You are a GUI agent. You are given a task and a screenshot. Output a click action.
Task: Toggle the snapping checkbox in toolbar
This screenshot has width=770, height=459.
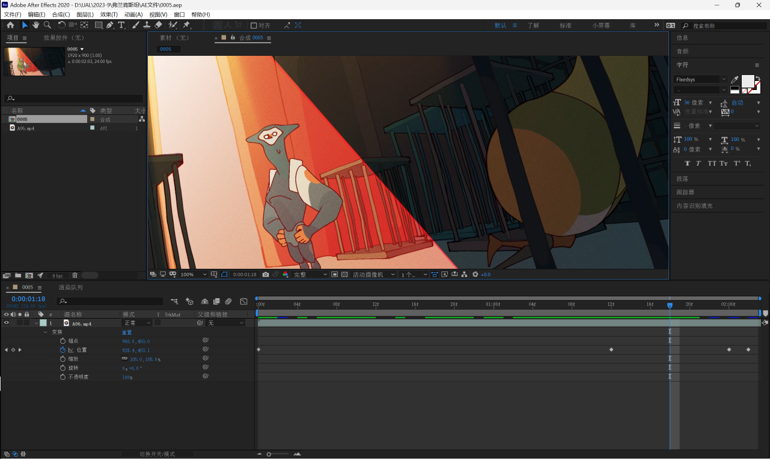click(x=253, y=26)
